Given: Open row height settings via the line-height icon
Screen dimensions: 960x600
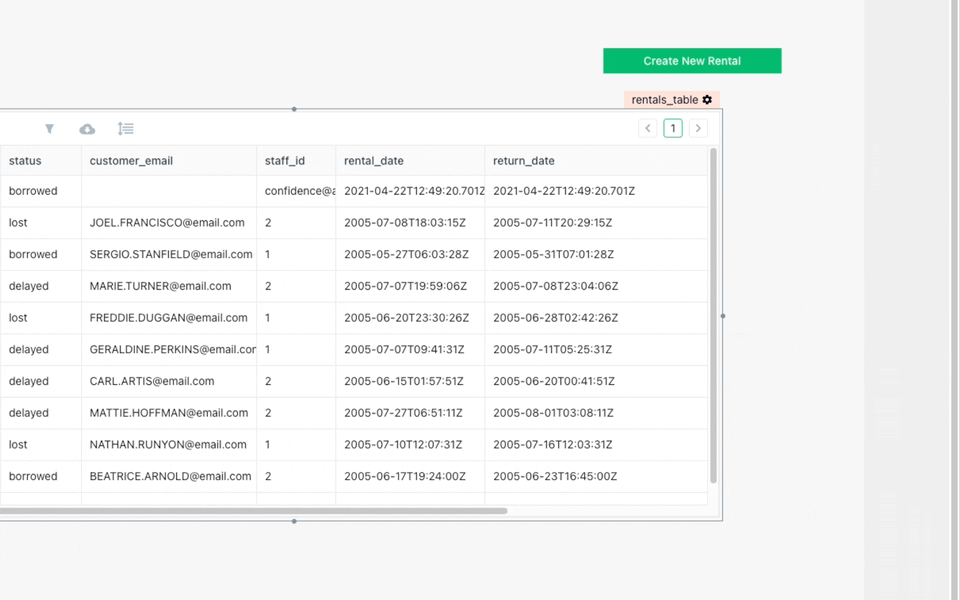Looking at the screenshot, I should click(x=125, y=128).
